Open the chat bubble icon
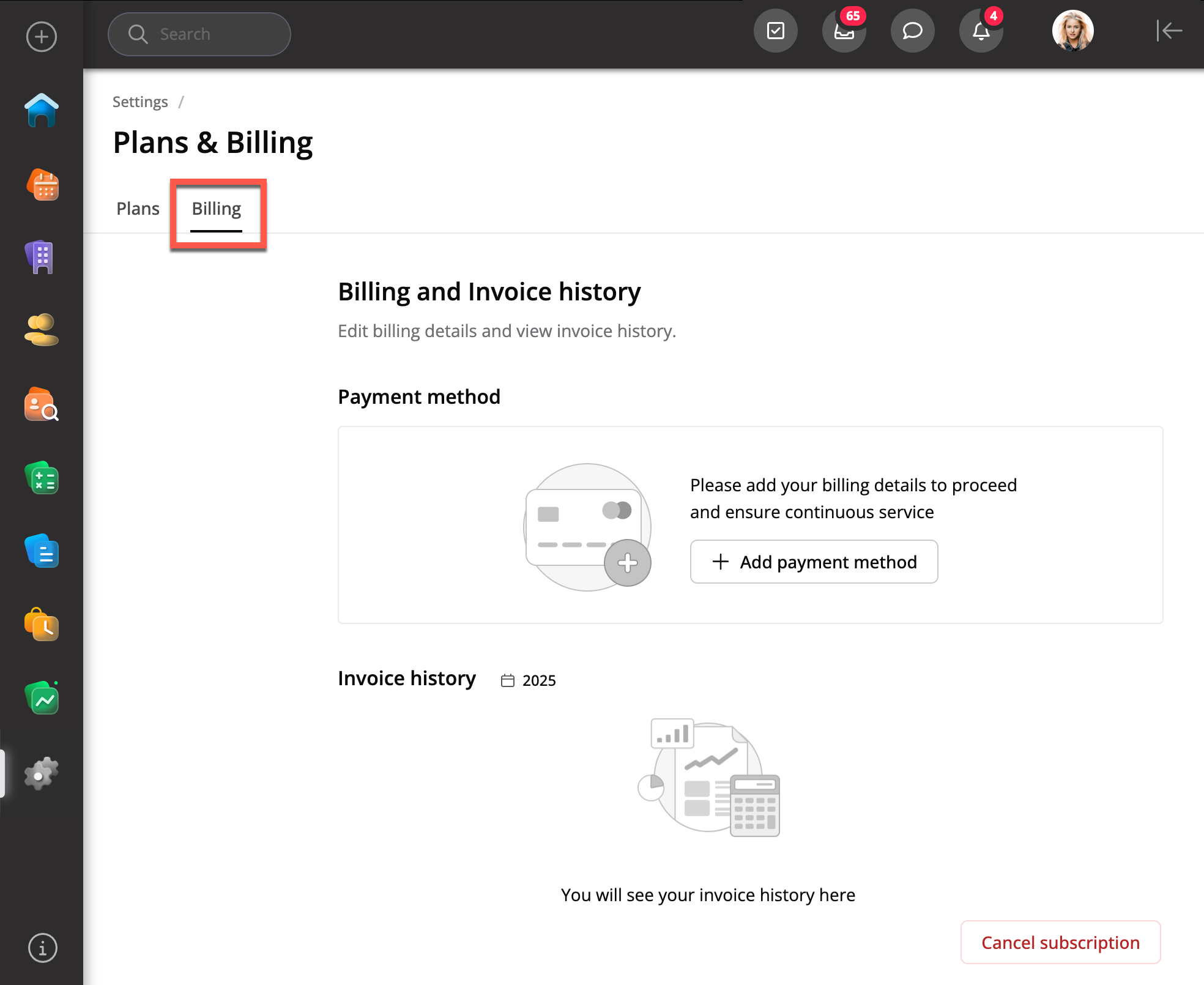1204x985 pixels. point(912,31)
